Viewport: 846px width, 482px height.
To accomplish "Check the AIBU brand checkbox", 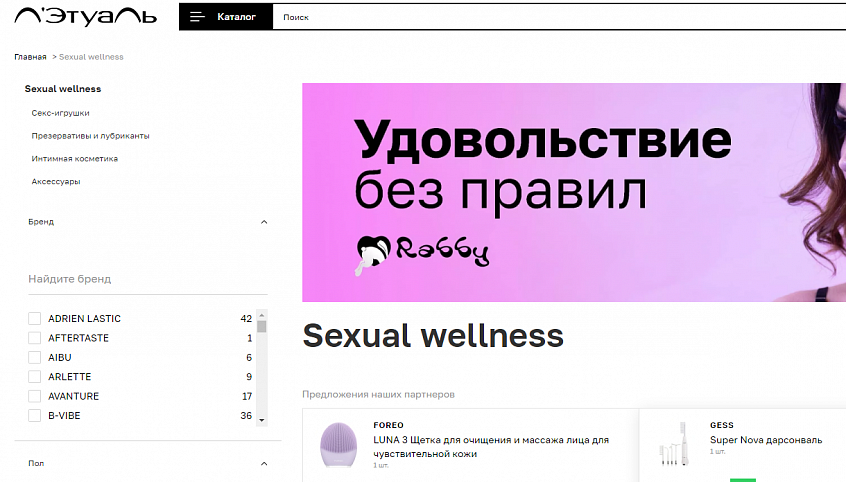I will point(35,357).
